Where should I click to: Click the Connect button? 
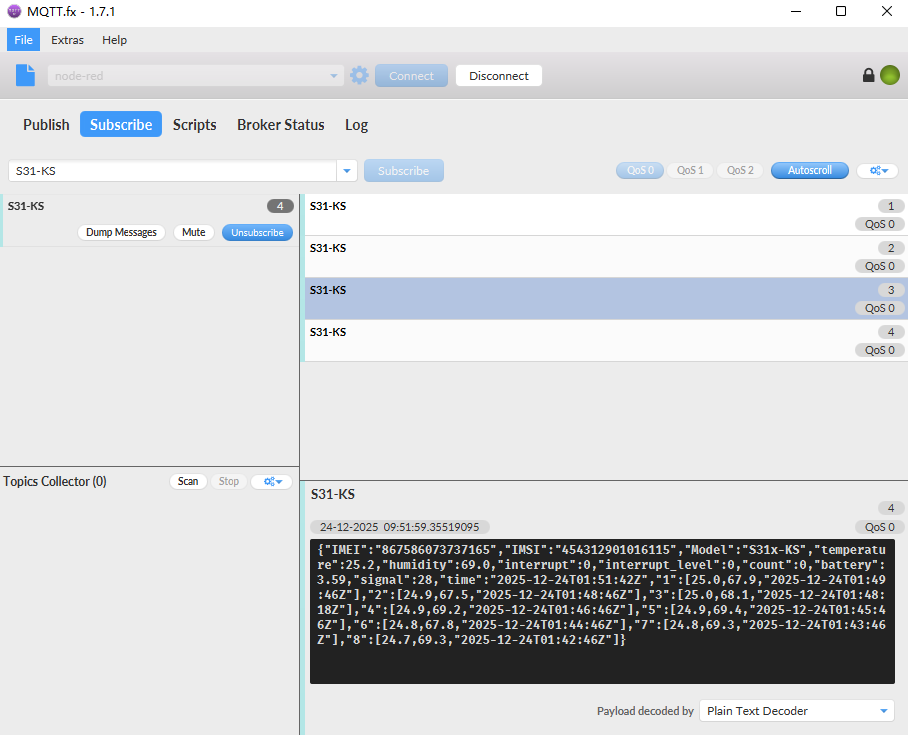point(411,76)
